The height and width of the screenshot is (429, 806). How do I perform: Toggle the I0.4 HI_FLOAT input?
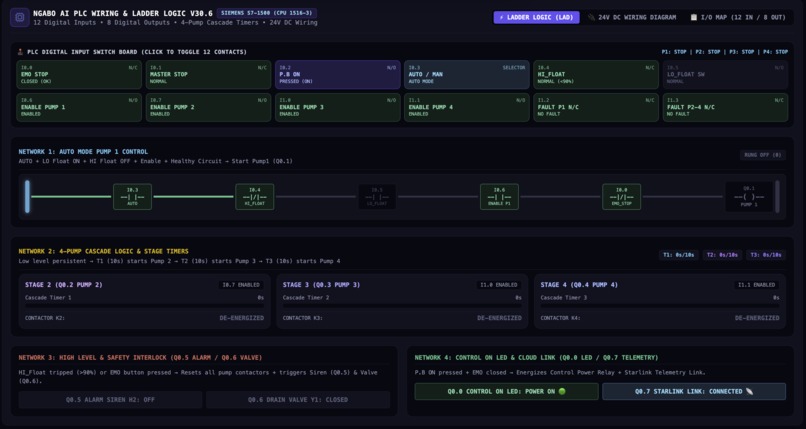tap(596, 74)
